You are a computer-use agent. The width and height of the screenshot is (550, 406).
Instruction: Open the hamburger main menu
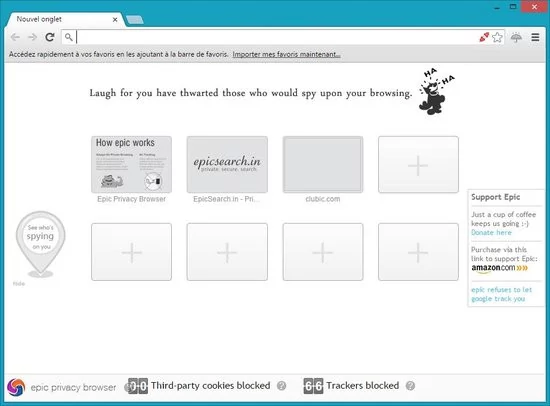click(535, 37)
